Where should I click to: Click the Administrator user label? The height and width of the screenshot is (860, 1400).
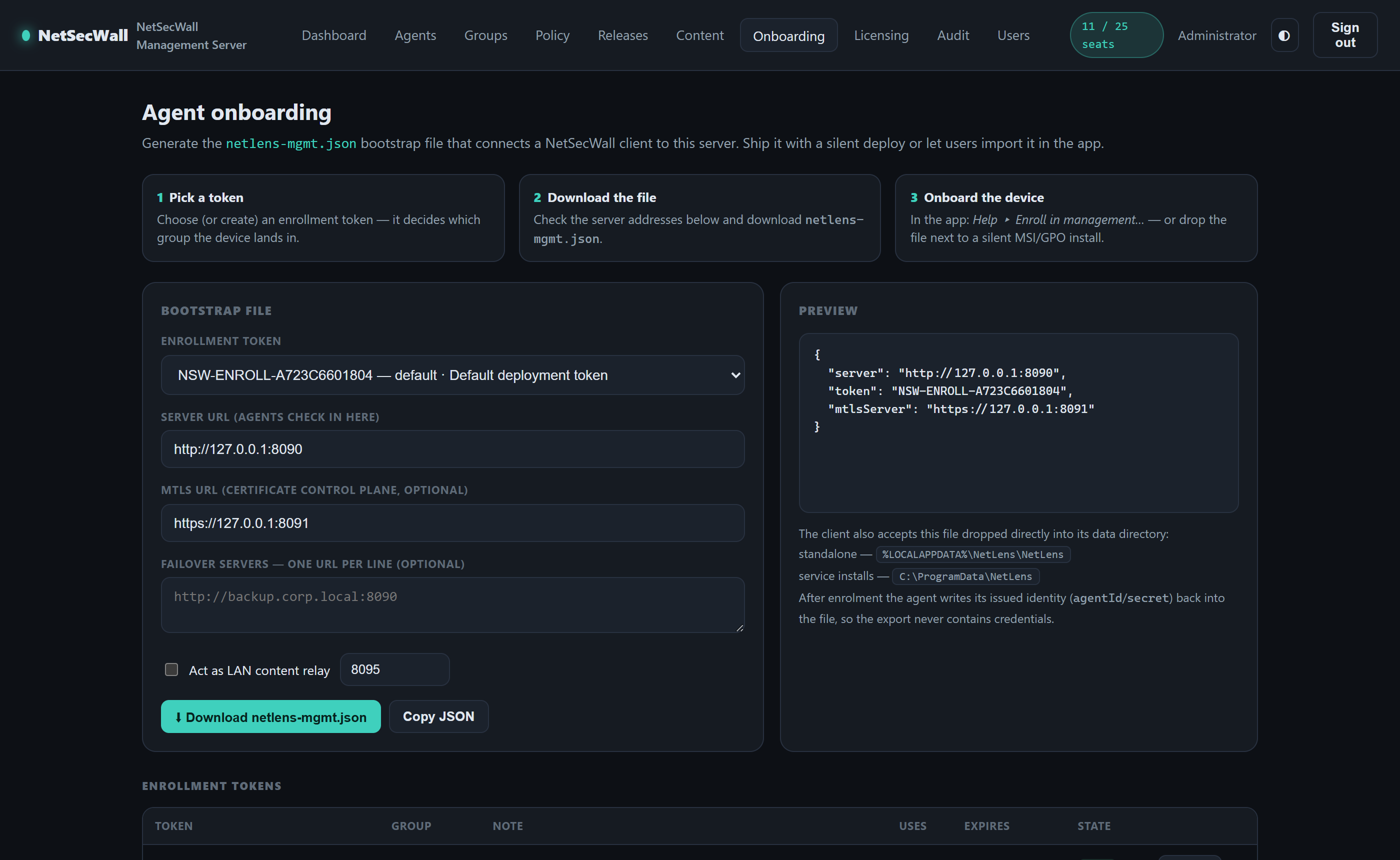tap(1217, 35)
